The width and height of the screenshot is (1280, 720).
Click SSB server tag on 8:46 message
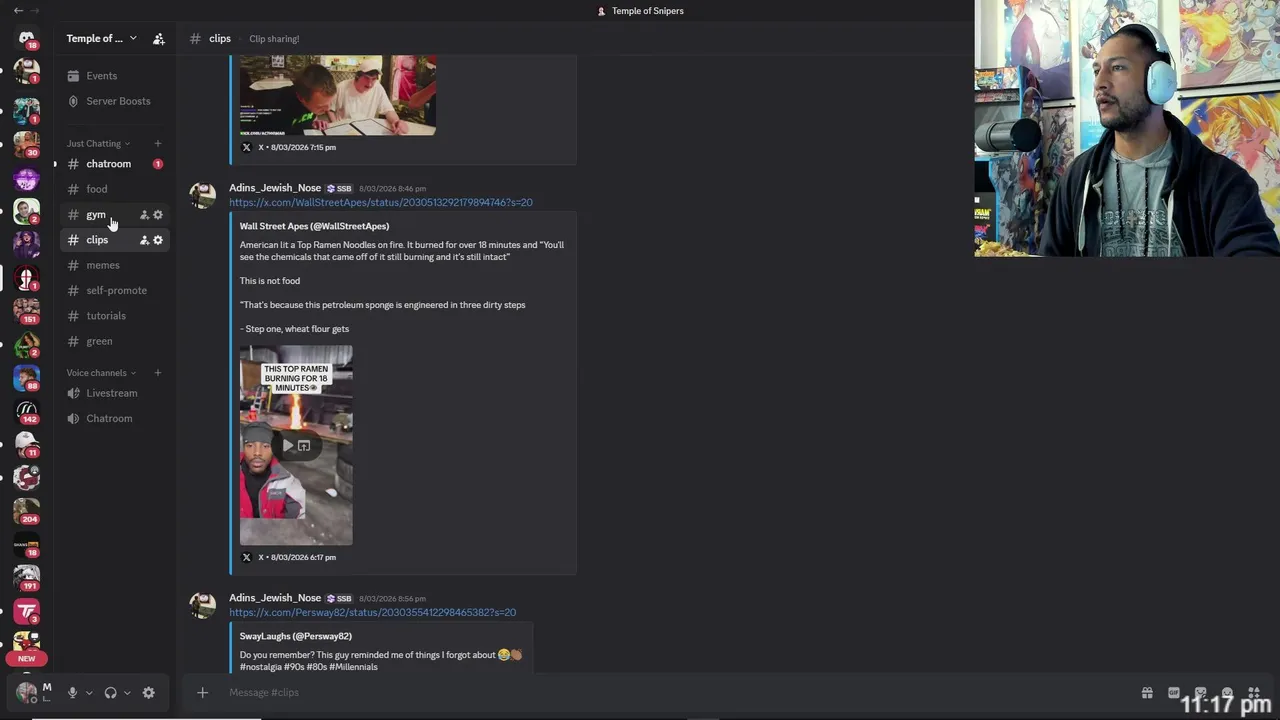pyautogui.click(x=339, y=189)
